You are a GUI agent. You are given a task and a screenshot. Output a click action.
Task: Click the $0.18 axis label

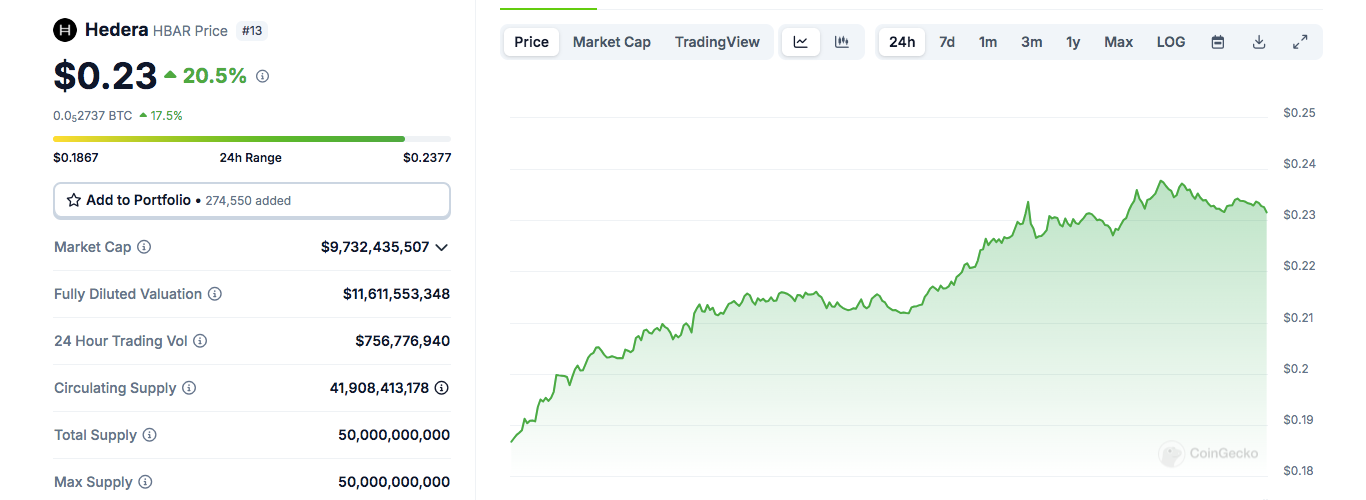click(x=1299, y=471)
